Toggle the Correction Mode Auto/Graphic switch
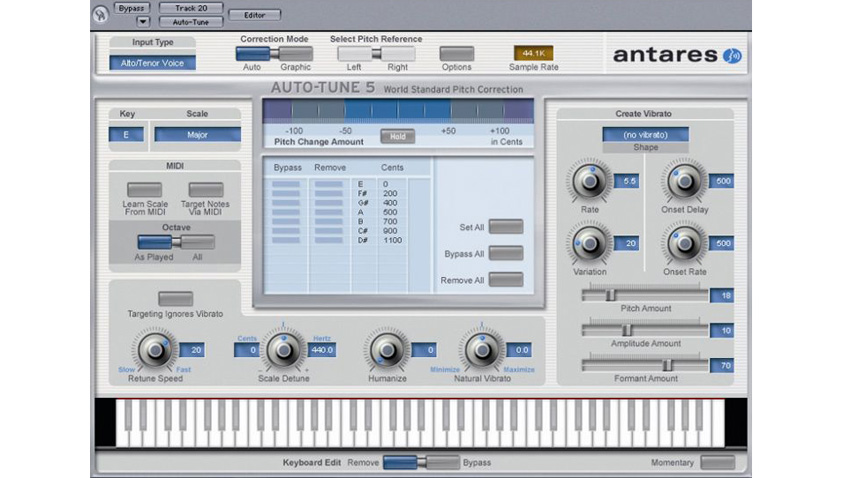The image size is (850, 478). pyautogui.click(x=274, y=54)
